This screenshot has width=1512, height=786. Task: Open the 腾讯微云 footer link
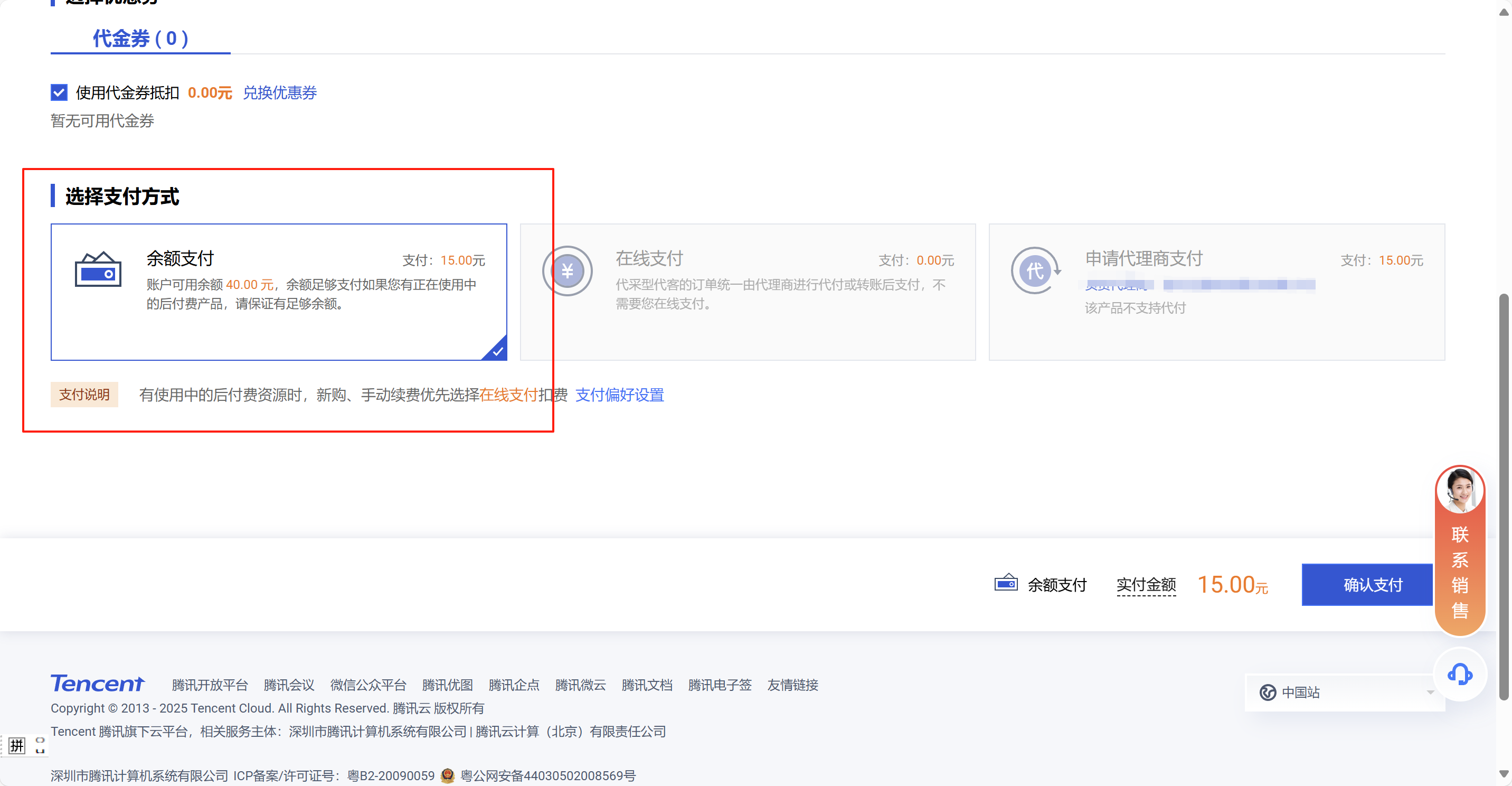coord(581,685)
